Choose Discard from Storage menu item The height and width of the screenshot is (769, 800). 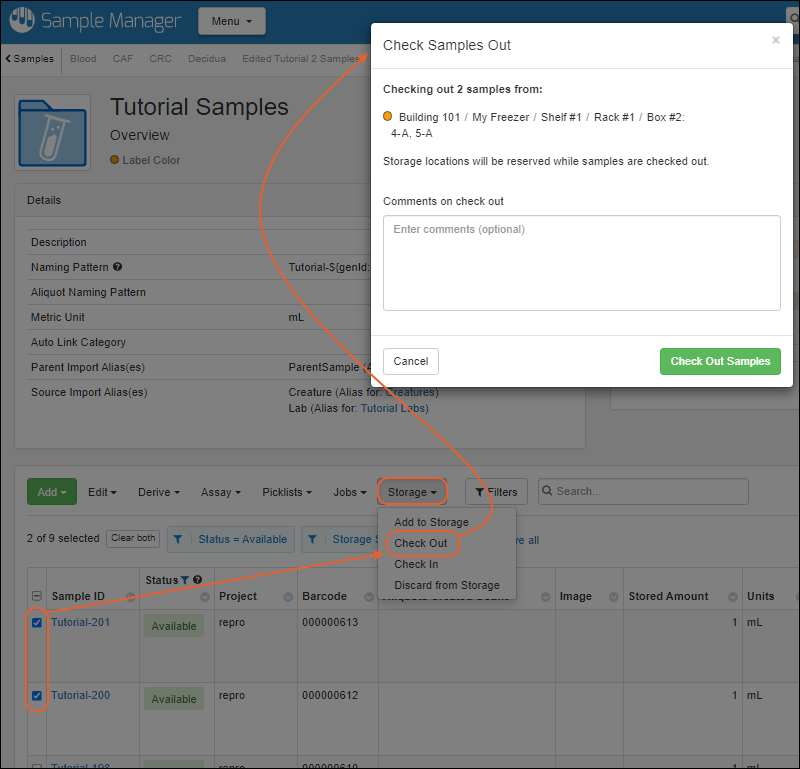[x=446, y=585]
